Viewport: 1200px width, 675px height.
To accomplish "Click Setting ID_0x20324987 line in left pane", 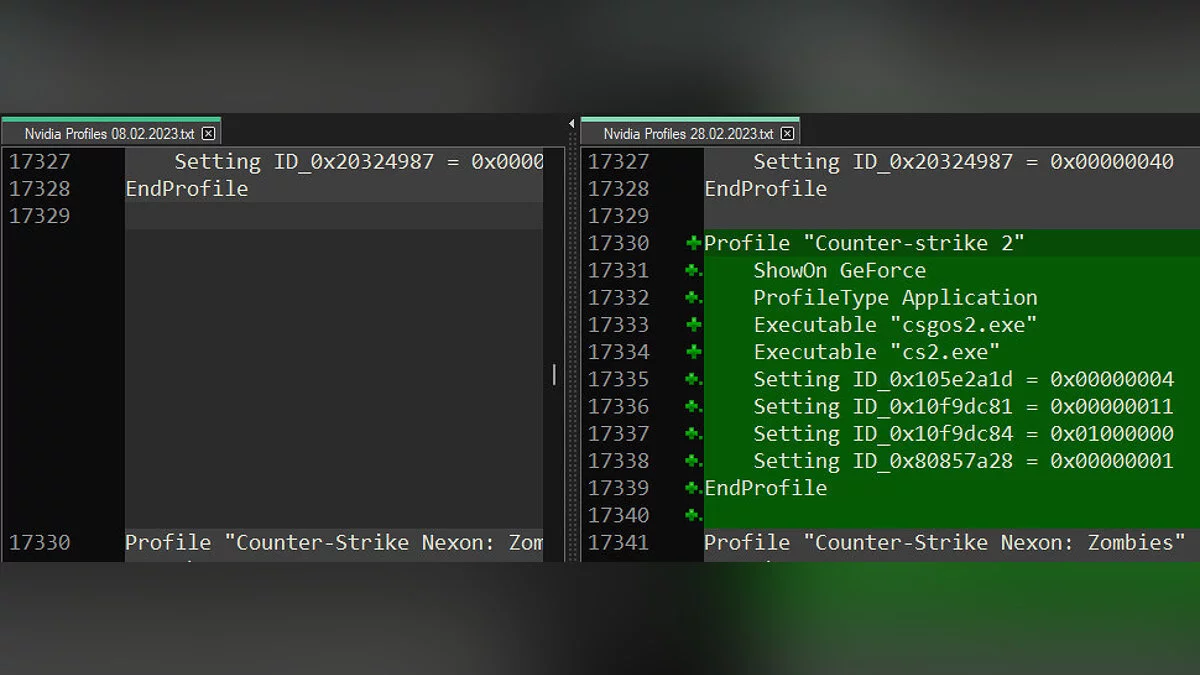I will [359, 161].
